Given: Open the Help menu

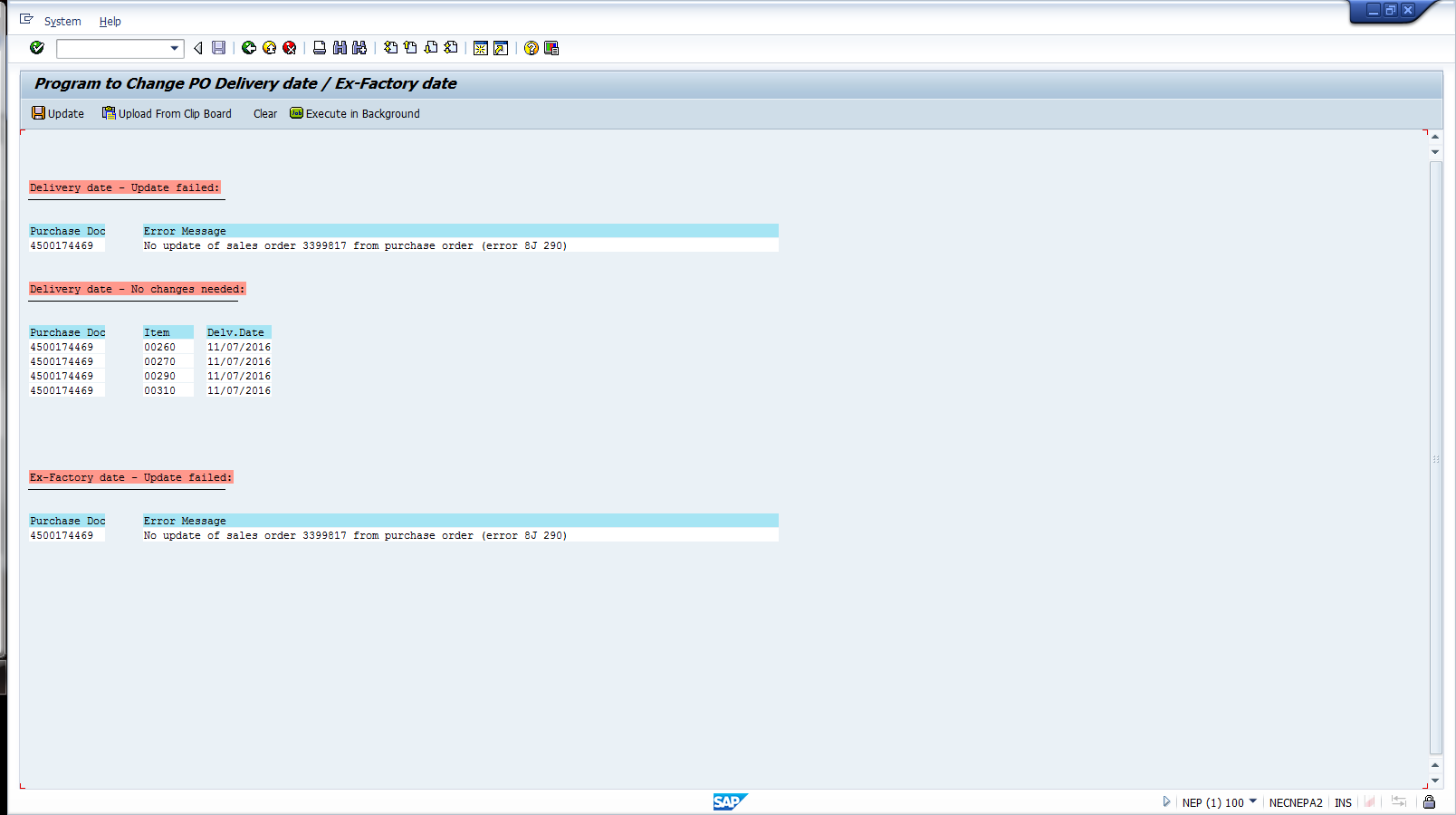Looking at the screenshot, I should click(x=110, y=21).
